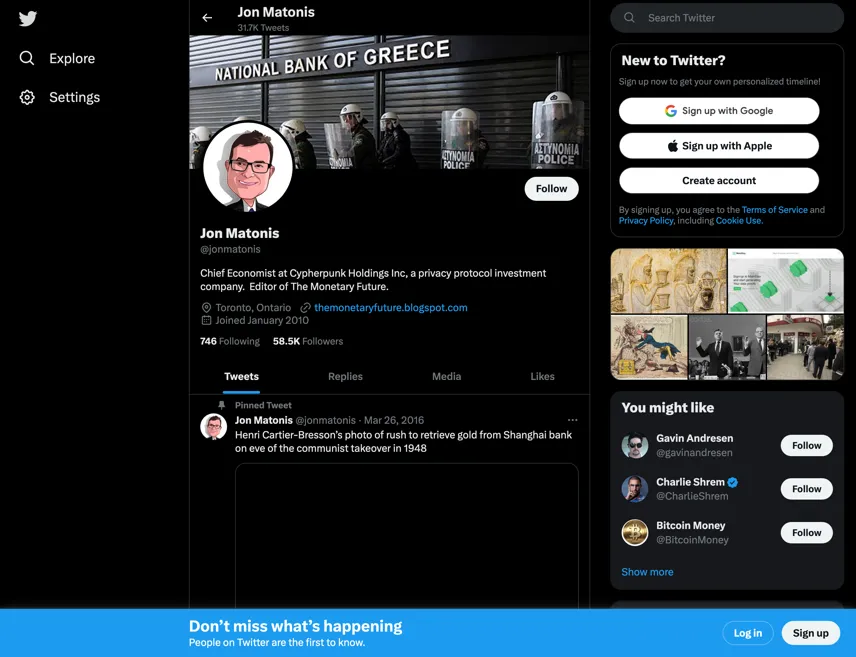856x657 pixels.
Task: Click Gavin Andresen name
Action: tap(694, 438)
